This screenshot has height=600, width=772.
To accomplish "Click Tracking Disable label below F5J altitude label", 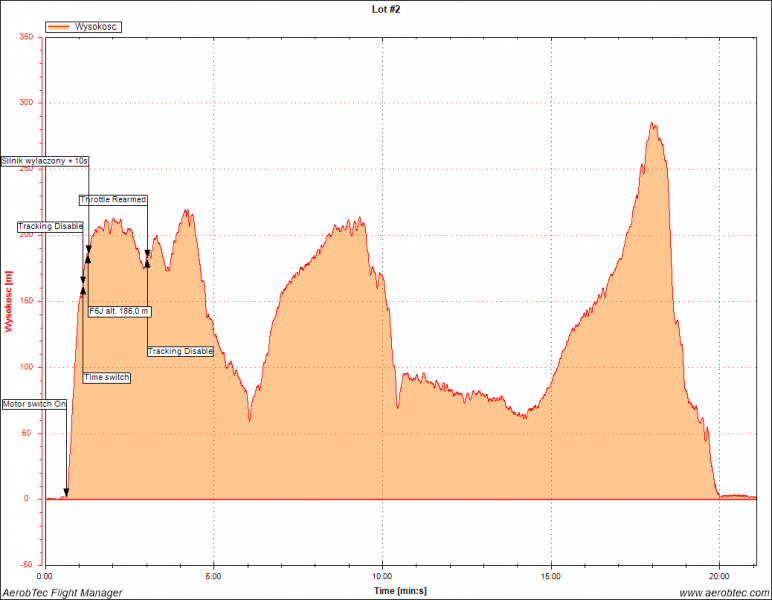I will click(180, 351).
